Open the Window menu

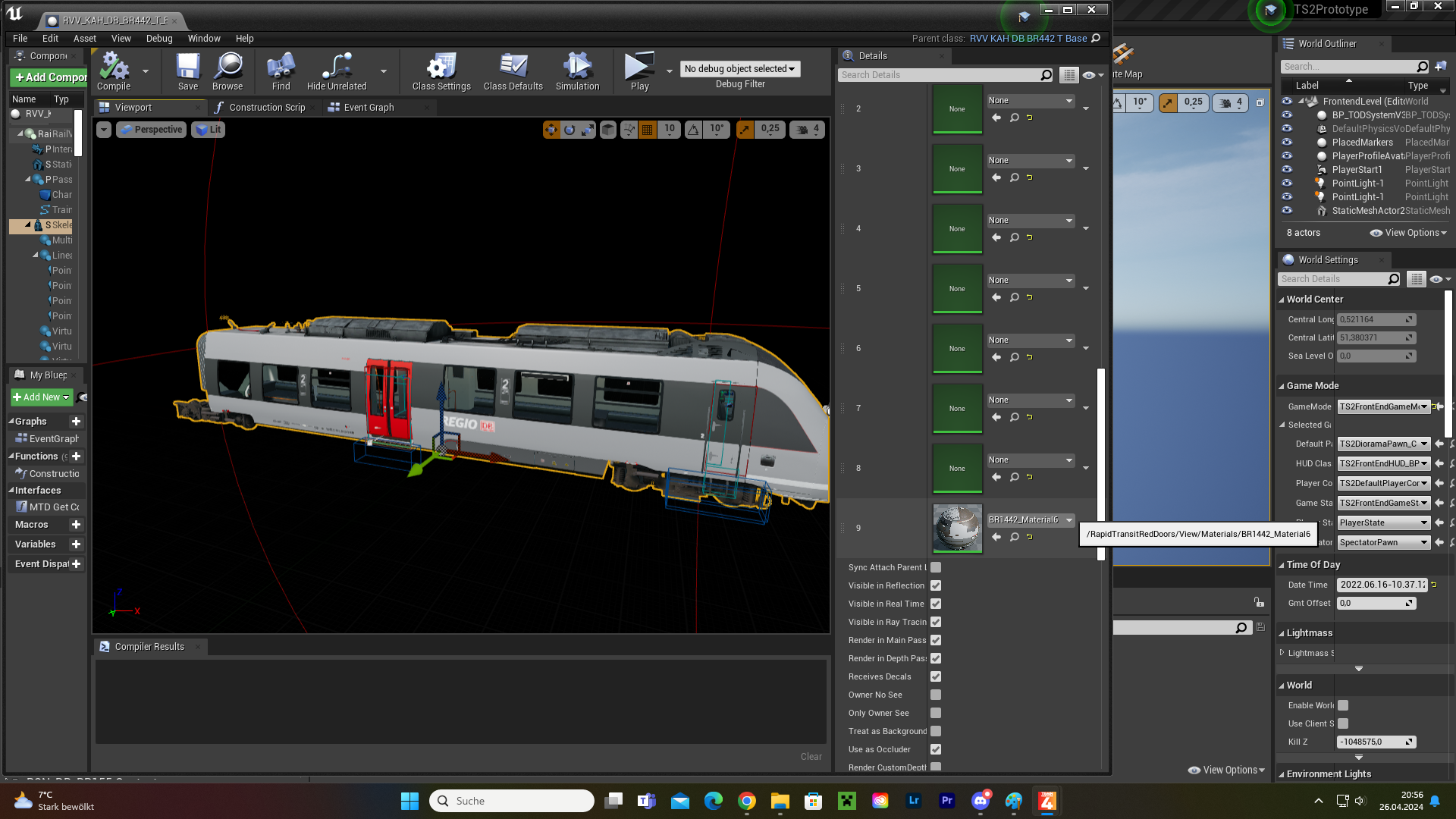click(204, 39)
